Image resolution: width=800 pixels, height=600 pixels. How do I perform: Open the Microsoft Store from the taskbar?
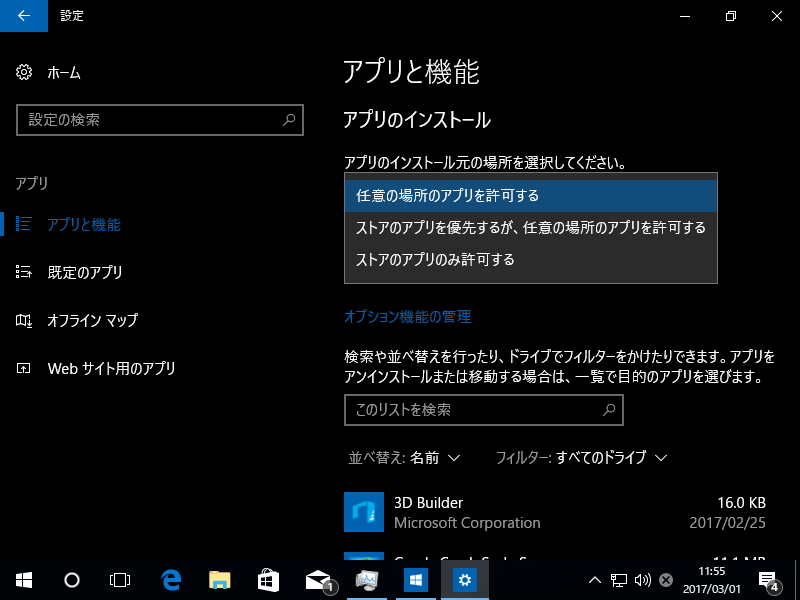pyautogui.click(x=267, y=580)
